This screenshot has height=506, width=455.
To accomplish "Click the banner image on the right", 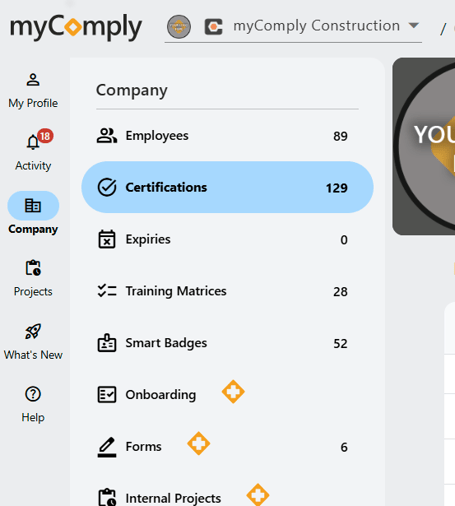I will 424,146.
